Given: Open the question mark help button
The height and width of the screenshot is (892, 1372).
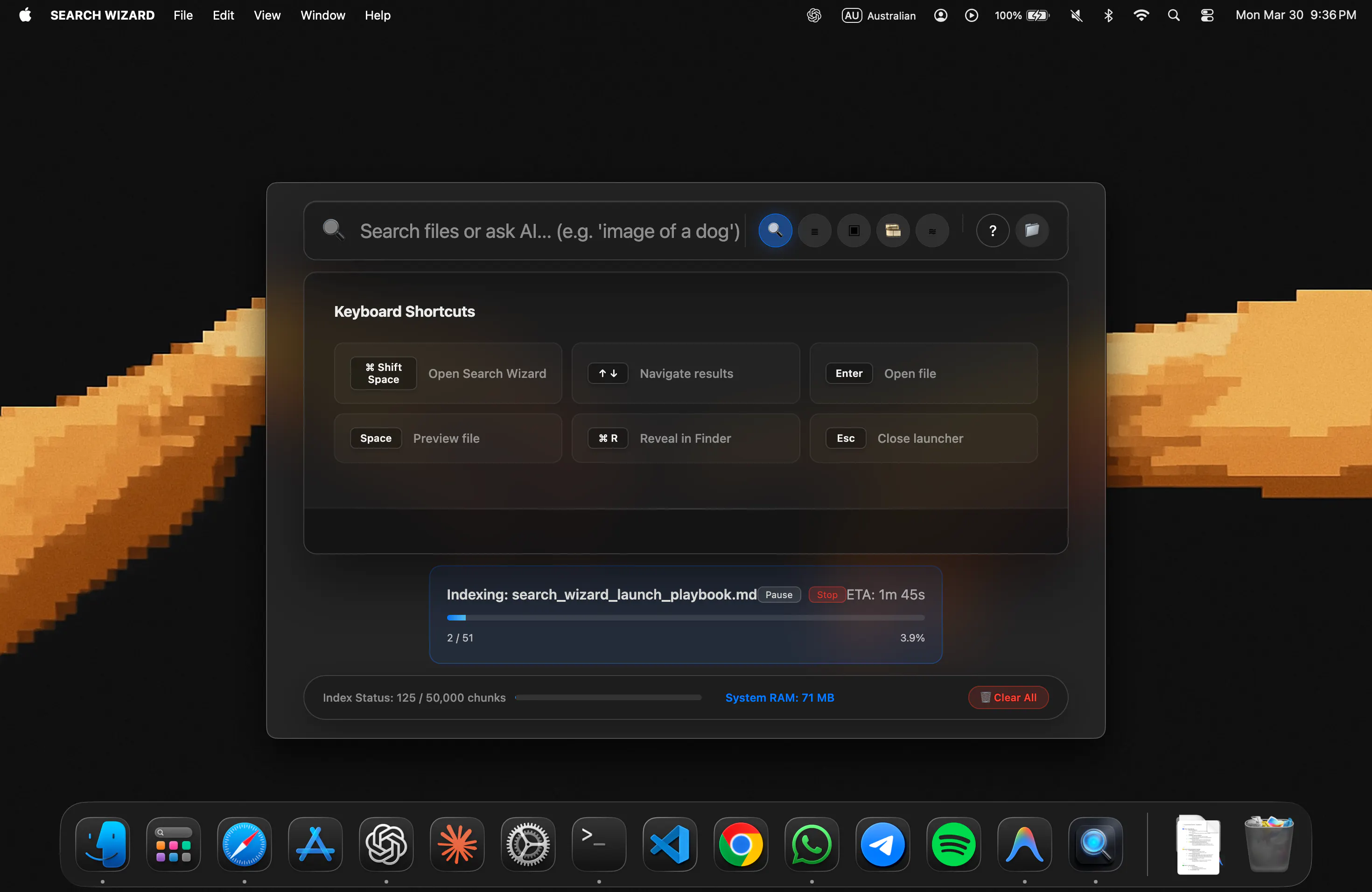Looking at the screenshot, I should tap(993, 230).
